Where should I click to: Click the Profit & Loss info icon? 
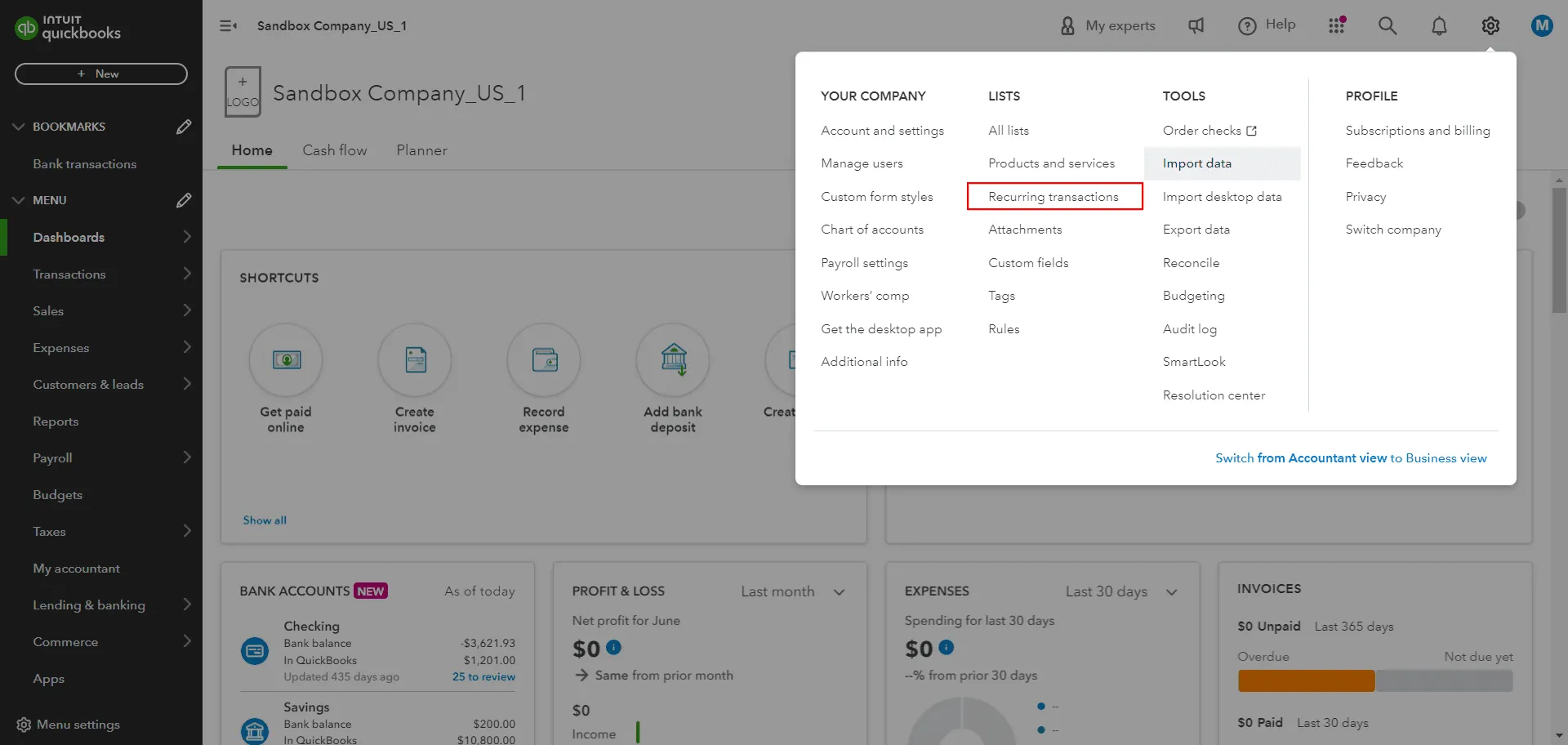[x=614, y=647]
